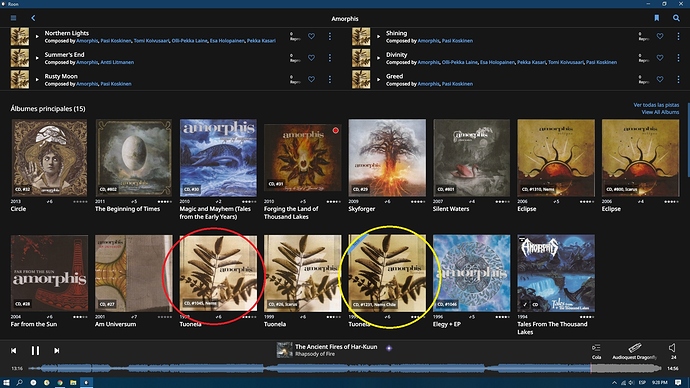Open the Am Universum album cover
The image size is (690, 388).
tap(134, 273)
